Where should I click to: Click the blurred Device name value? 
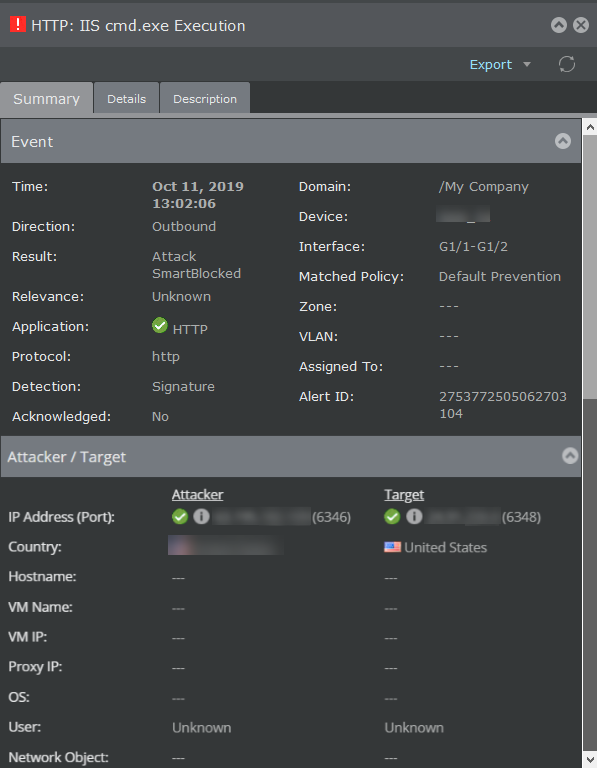(463, 216)
